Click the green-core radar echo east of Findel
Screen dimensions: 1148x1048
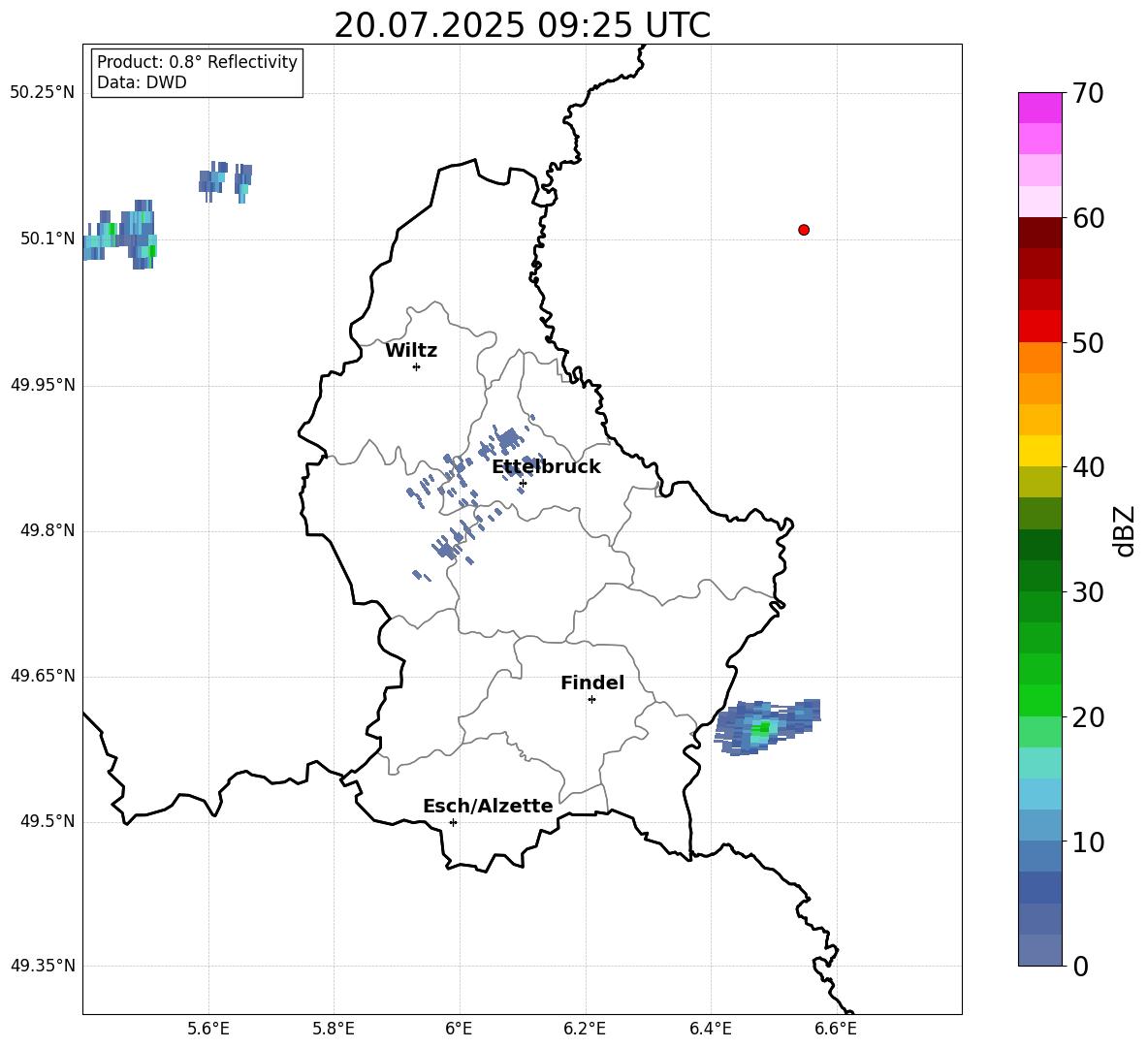[x=767, y=727]
